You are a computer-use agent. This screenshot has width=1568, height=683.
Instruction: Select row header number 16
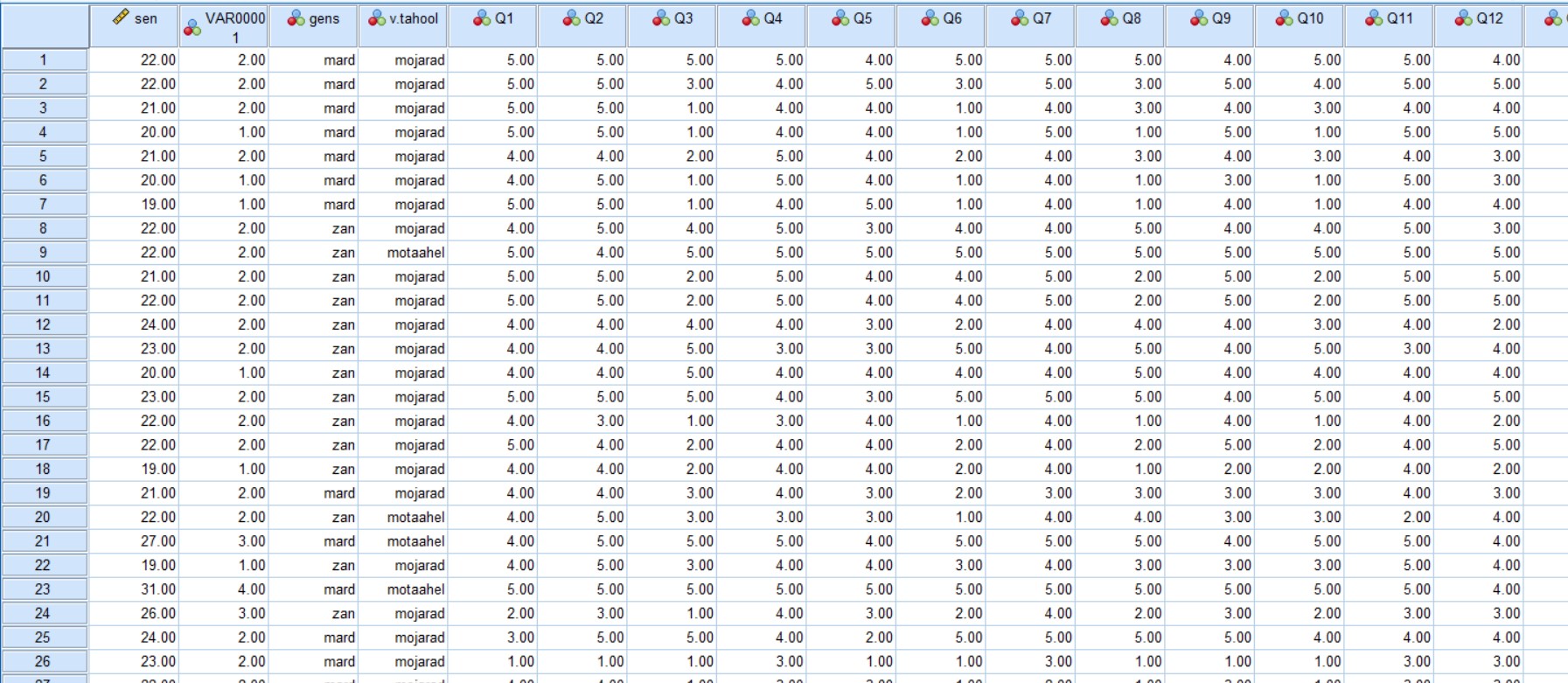point(44,421)
